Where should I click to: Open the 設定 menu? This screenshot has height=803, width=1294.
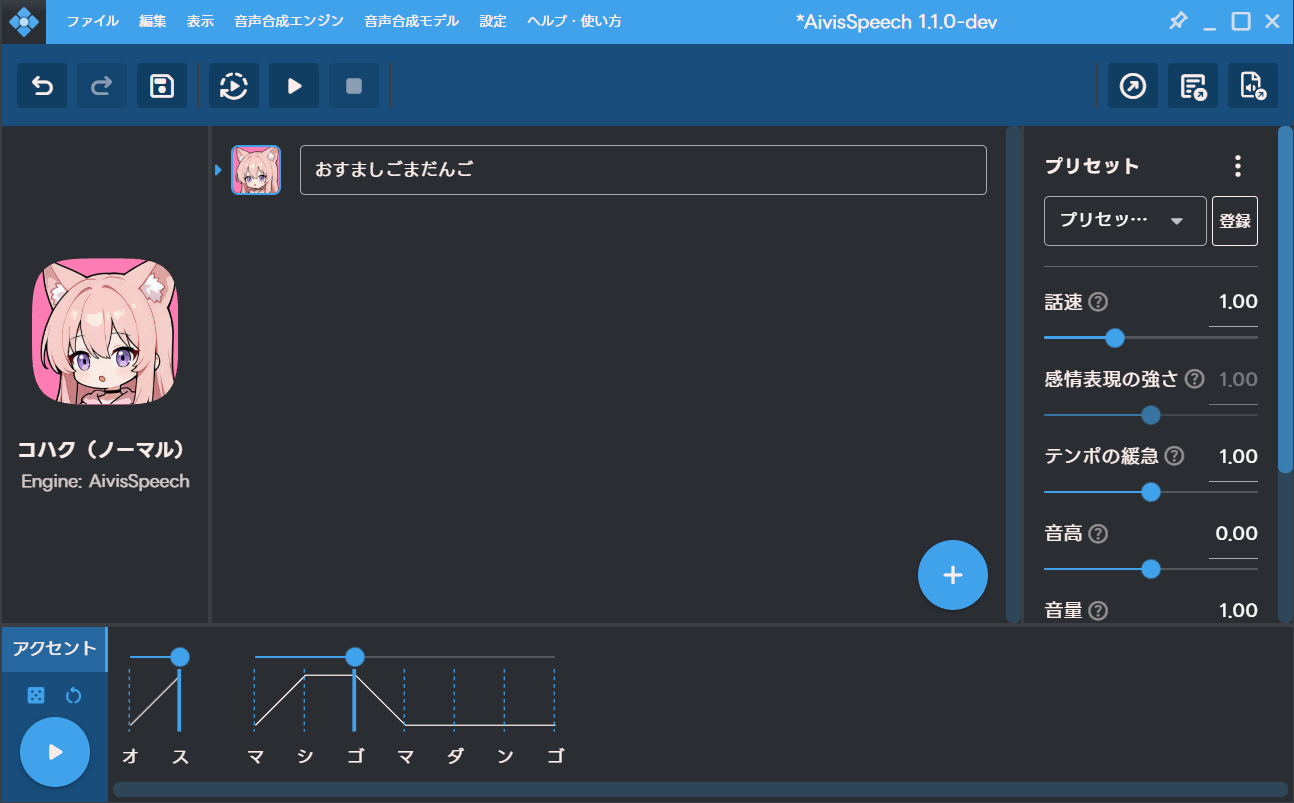(x=493, y=21)
